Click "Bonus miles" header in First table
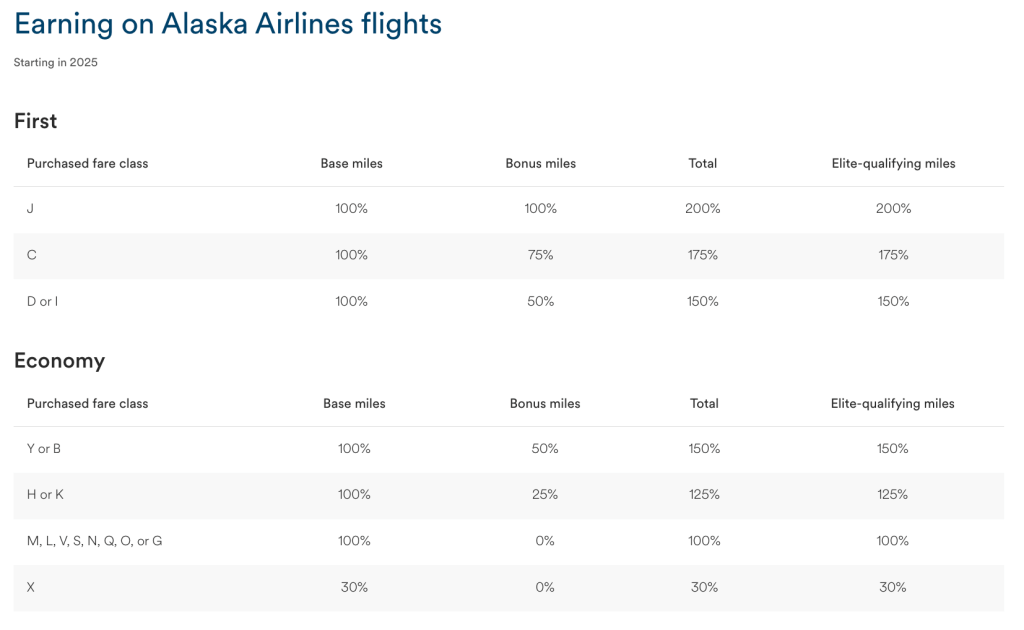1024x630 pixels. [540, 163]
